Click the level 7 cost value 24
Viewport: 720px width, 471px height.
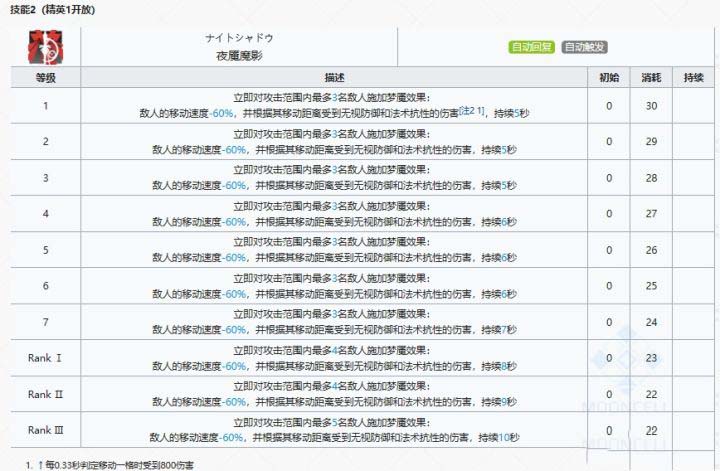(650, 322)
